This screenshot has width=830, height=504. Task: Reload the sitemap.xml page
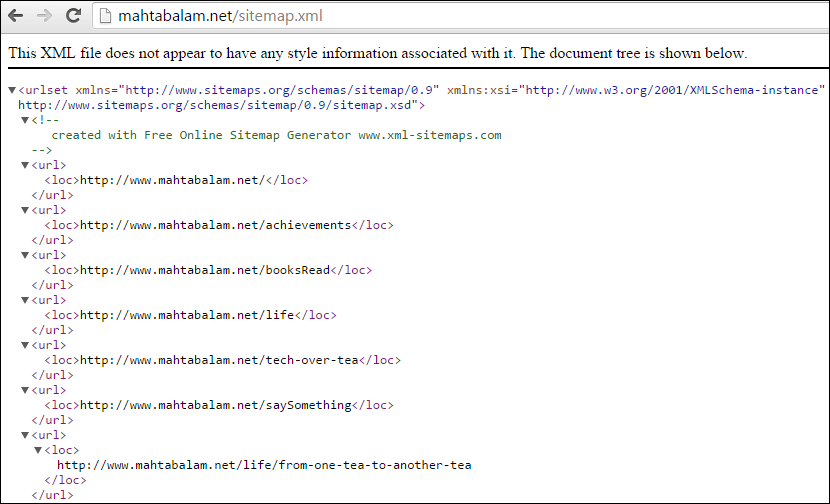[73, 15]
